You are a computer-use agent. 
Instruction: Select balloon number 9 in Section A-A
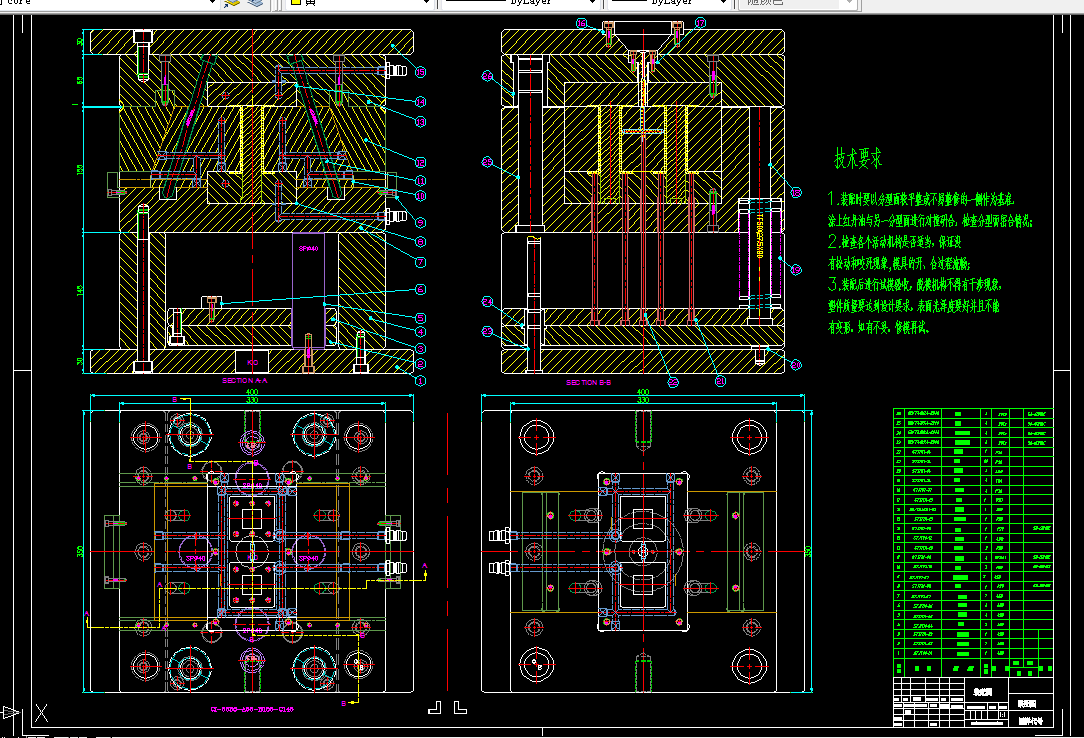420,223
